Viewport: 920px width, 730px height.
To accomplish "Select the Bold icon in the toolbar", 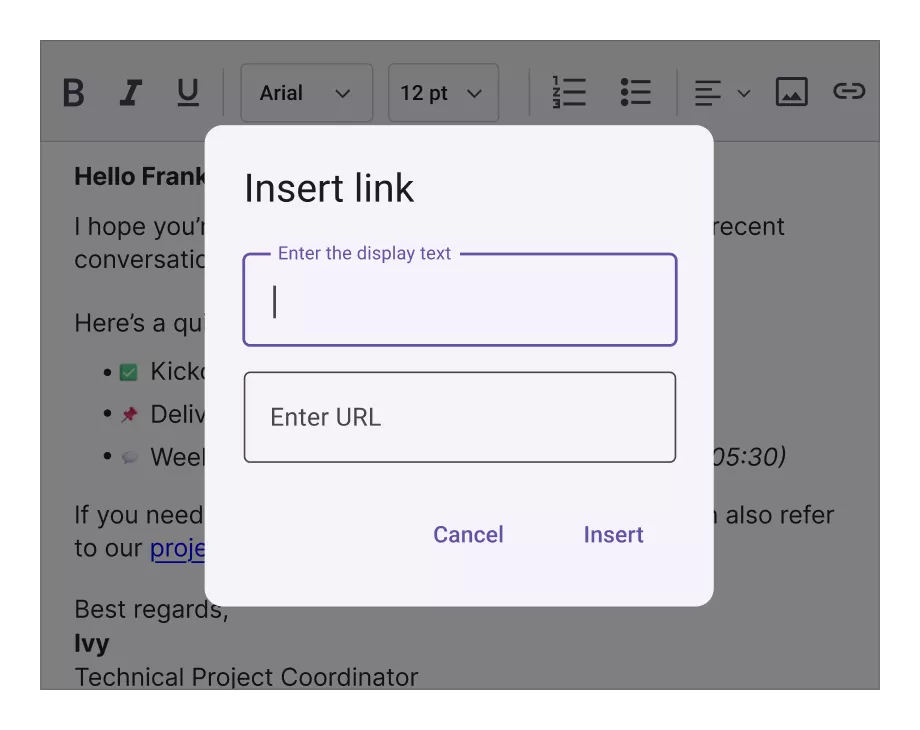I will [x=74, y=92].
